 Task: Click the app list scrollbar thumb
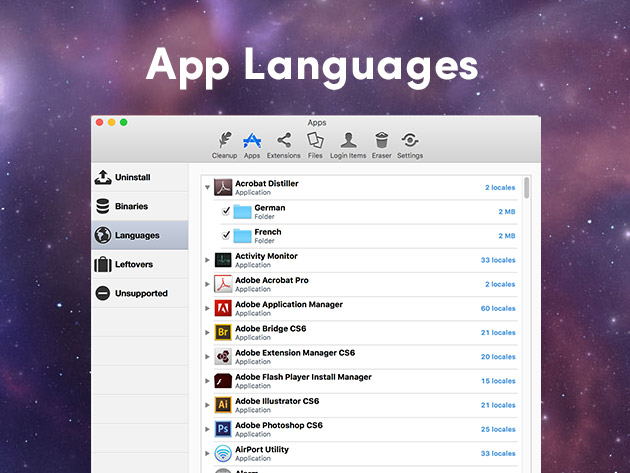click(526, 188)
